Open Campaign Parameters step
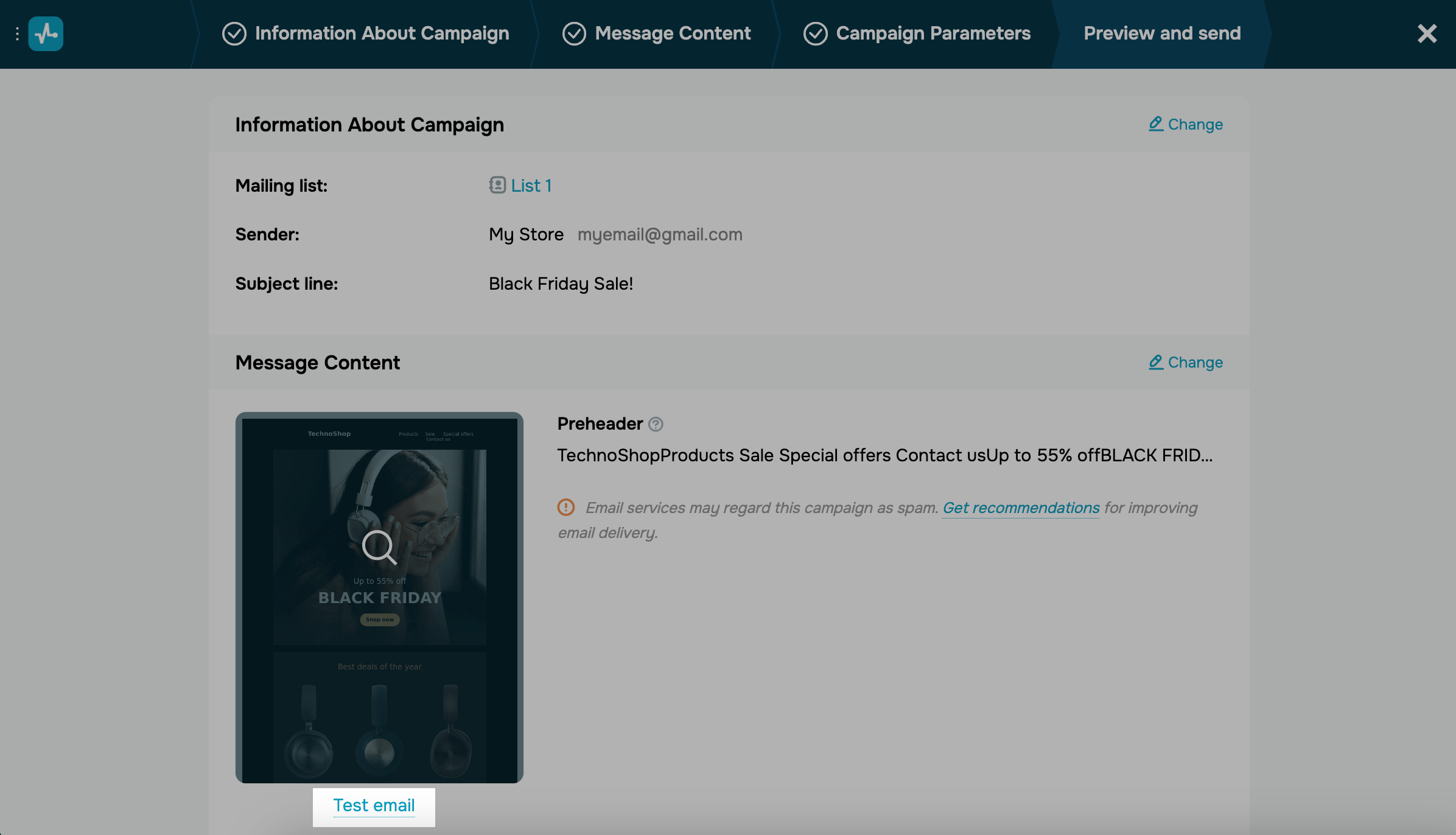 tap(933, 33)
